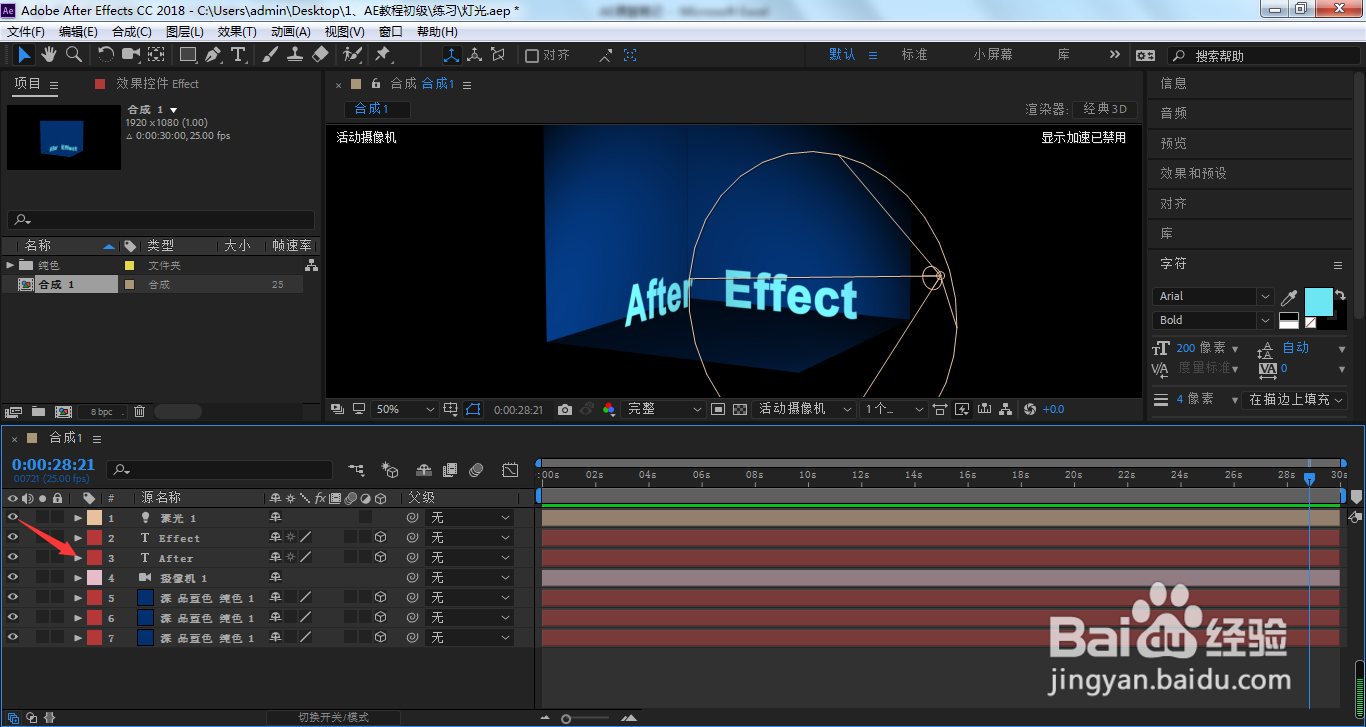Screen dimensions: 1366x727
Task: Select the Horizontal Type tool
Action: 238,55
